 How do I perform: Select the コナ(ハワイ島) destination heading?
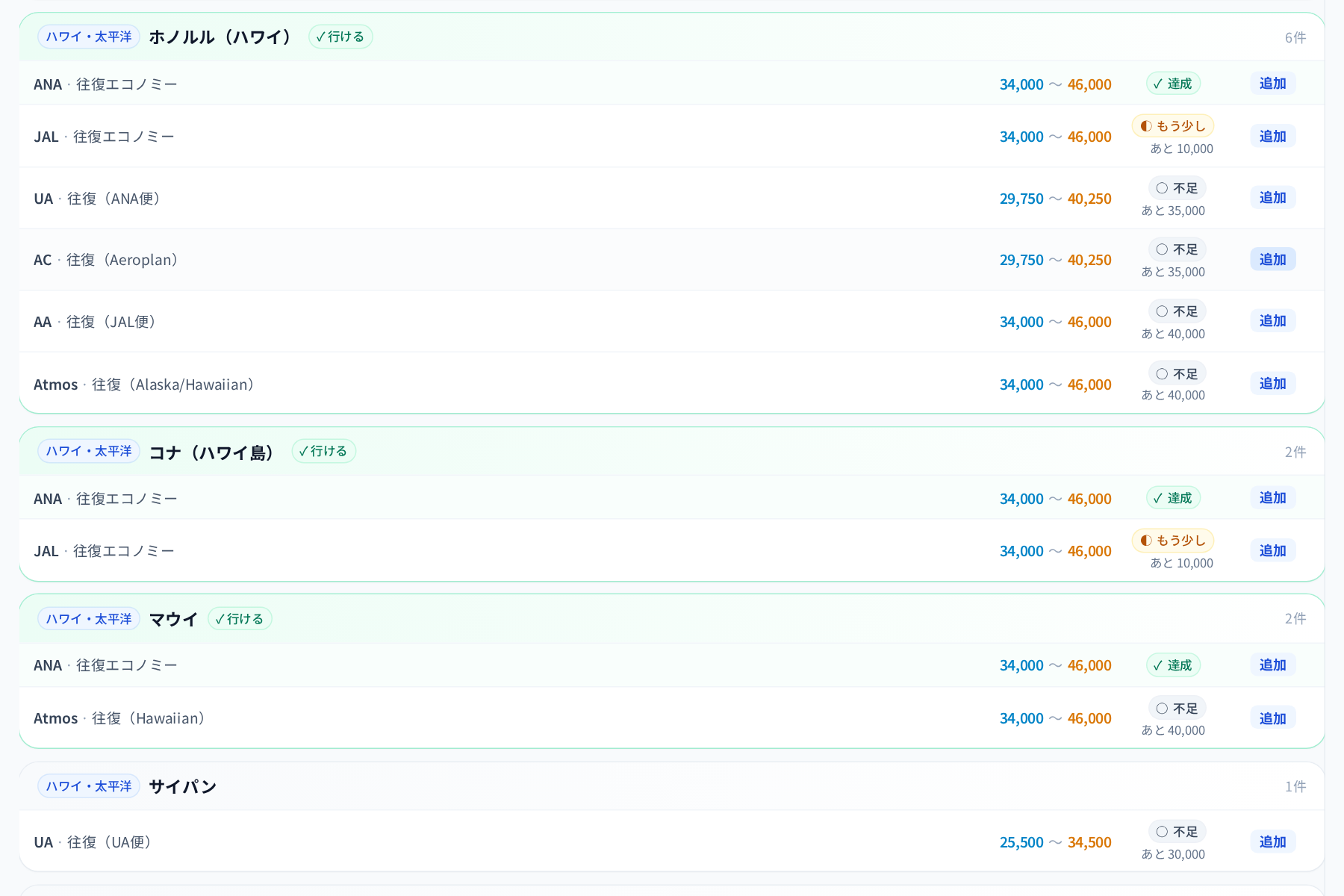(213, 452)
